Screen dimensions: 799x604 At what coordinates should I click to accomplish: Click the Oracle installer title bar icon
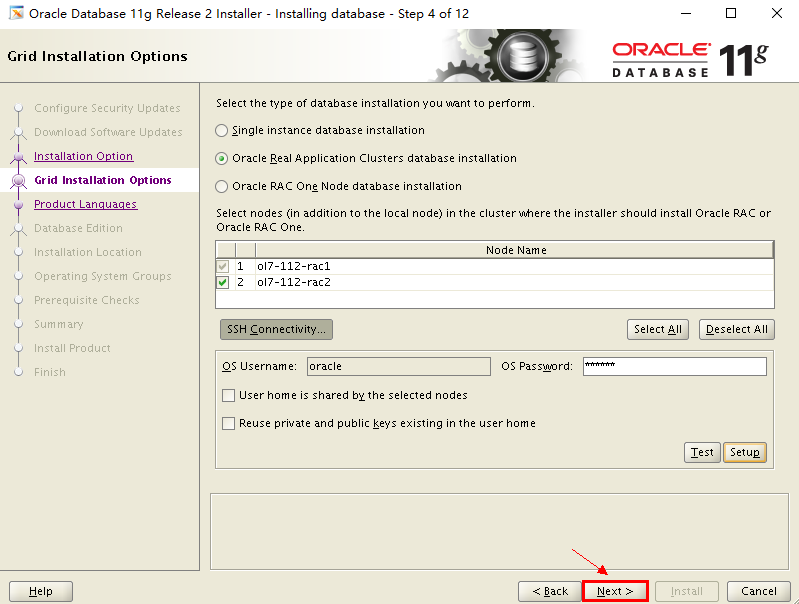pos(16,13)
